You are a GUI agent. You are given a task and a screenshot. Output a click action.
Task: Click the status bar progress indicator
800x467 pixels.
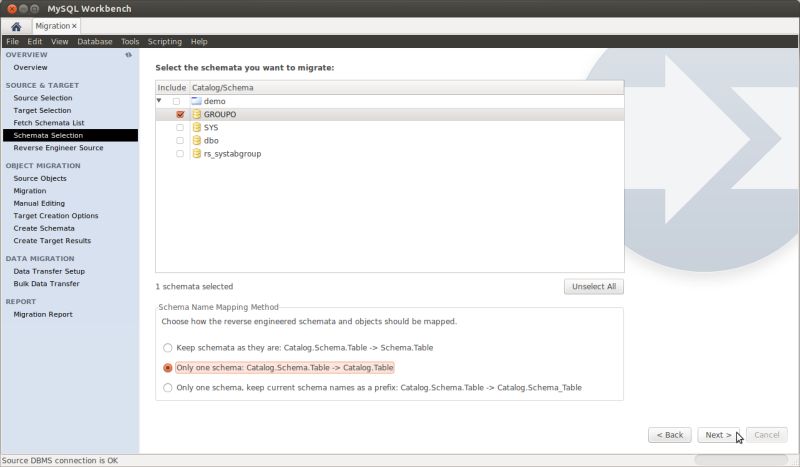point(741,460)
